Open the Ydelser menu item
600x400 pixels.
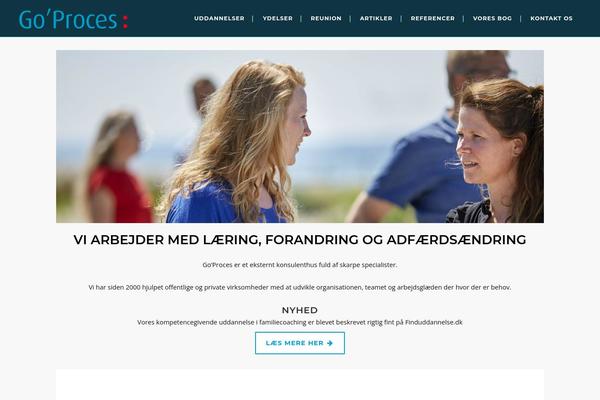pos(277,18)
